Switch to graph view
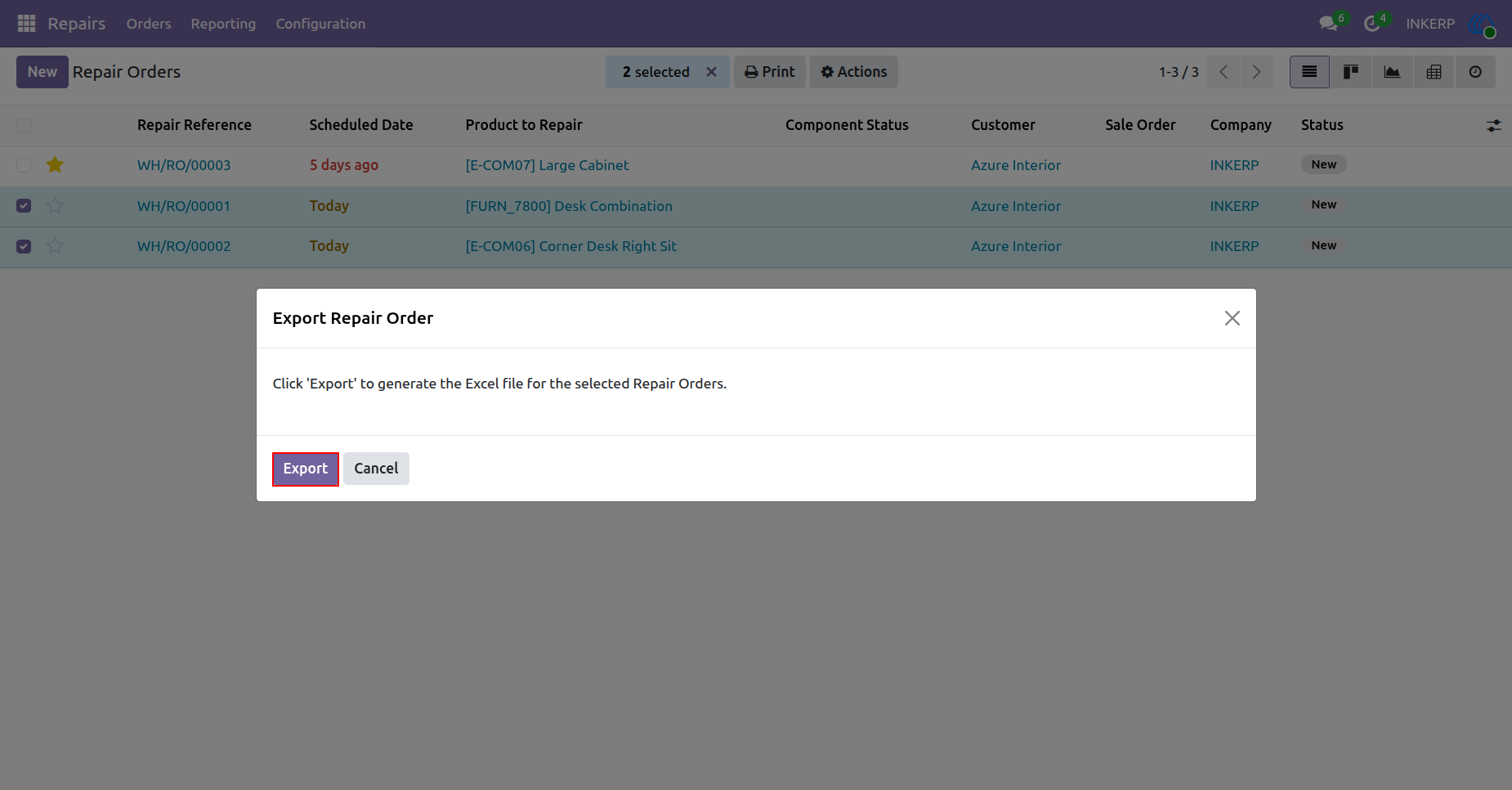 [1392, 72]
